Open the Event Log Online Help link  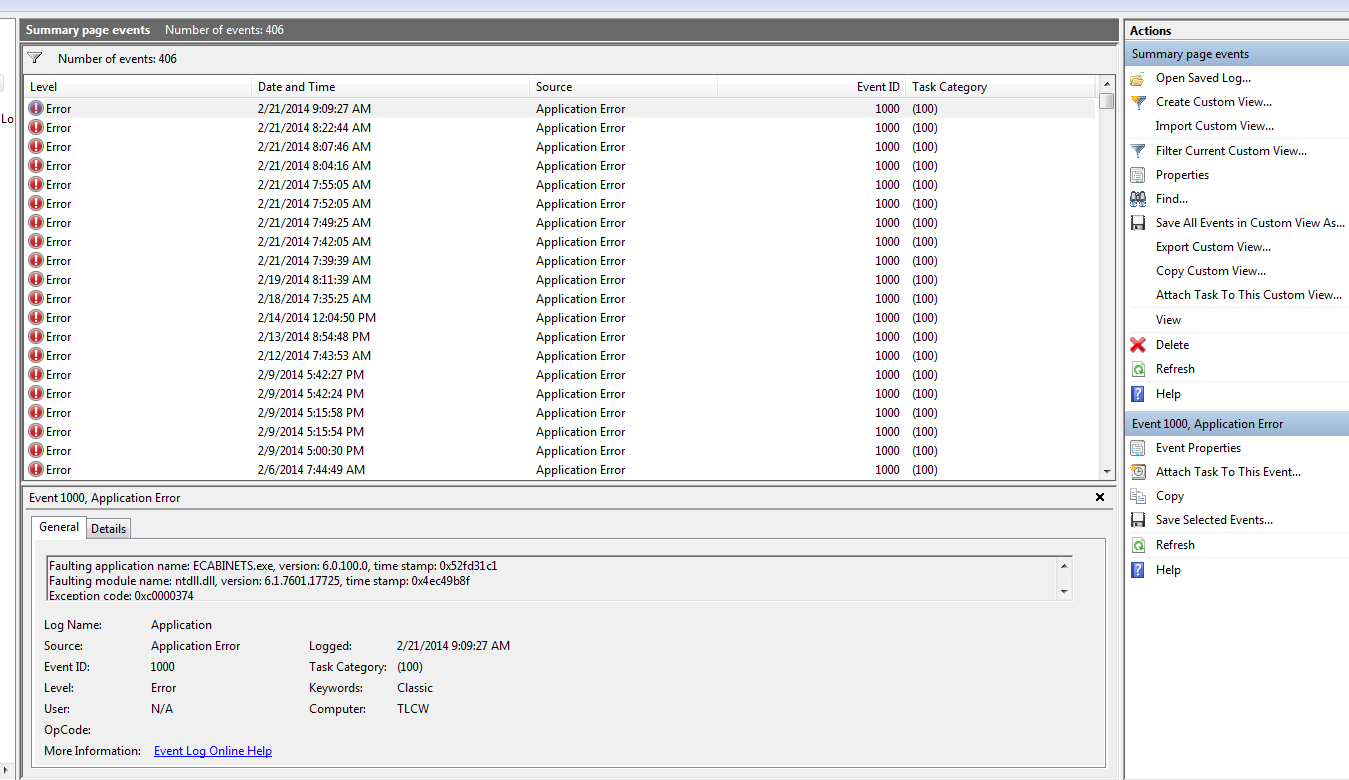coord(212,751)
